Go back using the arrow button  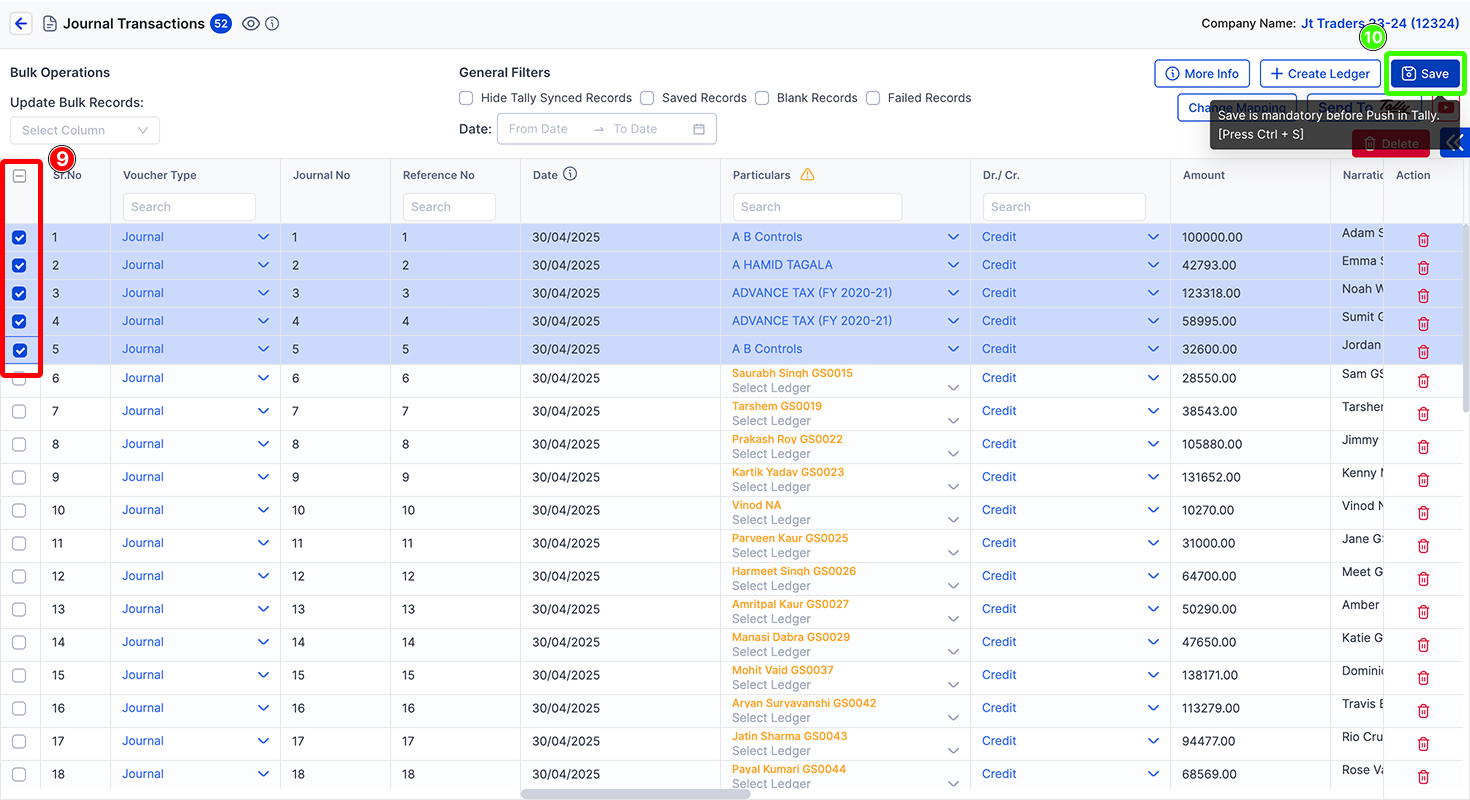pyautogui.click(x=21, y=24)
